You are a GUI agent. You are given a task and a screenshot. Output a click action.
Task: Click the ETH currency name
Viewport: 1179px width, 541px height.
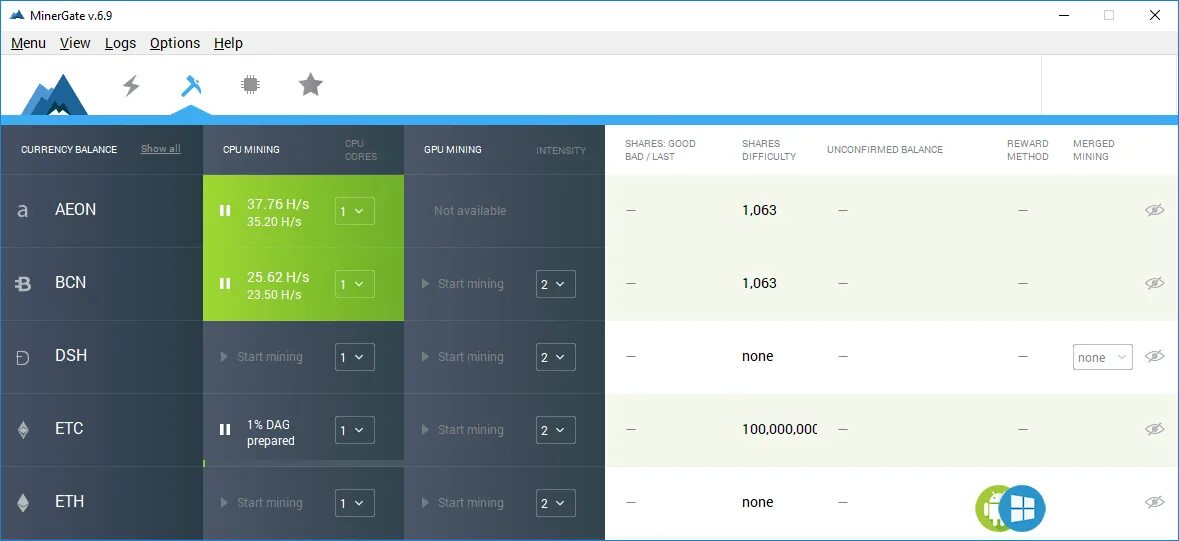(x=70, y=501)
